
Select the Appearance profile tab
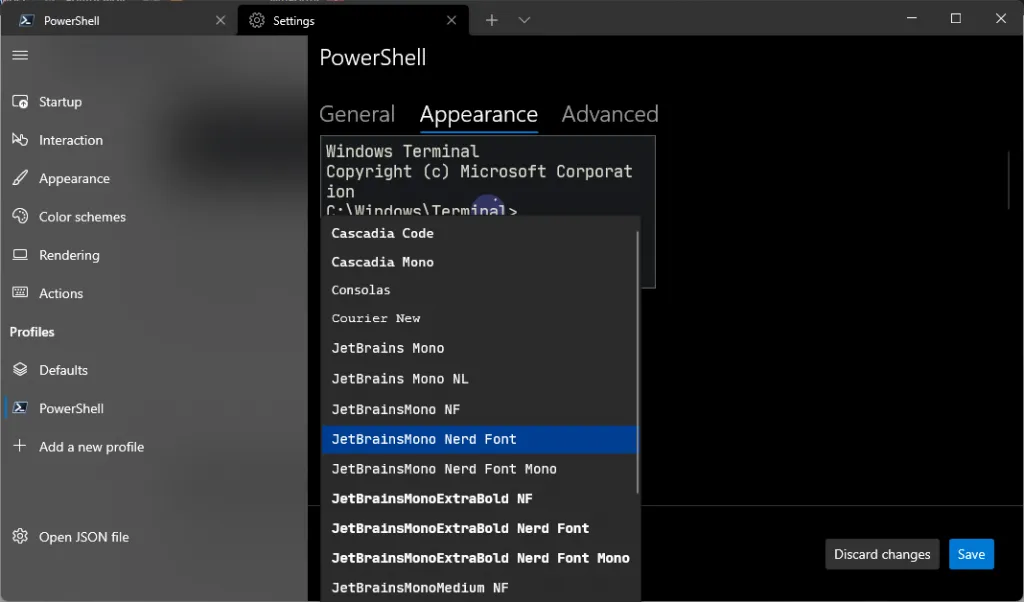point(479,114)
